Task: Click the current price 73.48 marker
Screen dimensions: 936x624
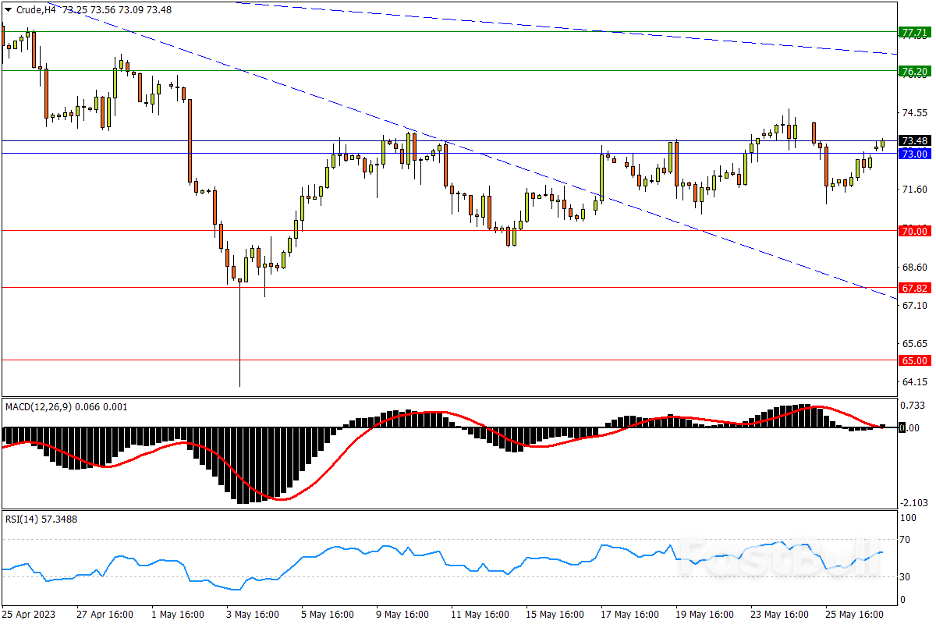Action: (x=915, y=141)
